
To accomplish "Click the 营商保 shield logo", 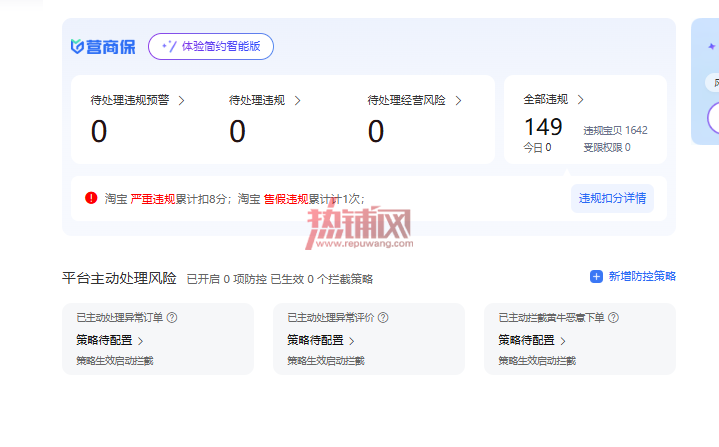I will coord(77,46).
